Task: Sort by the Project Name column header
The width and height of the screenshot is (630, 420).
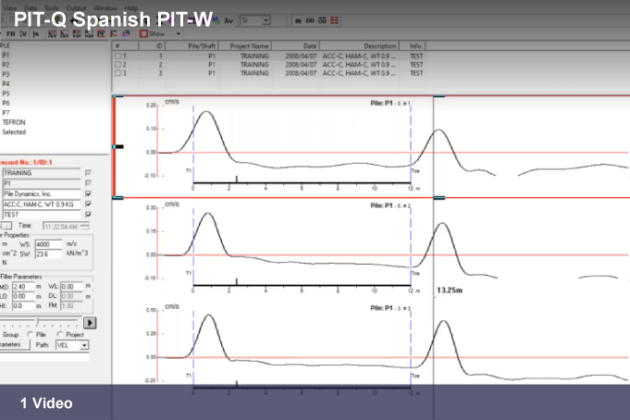Action: [245, 46]
